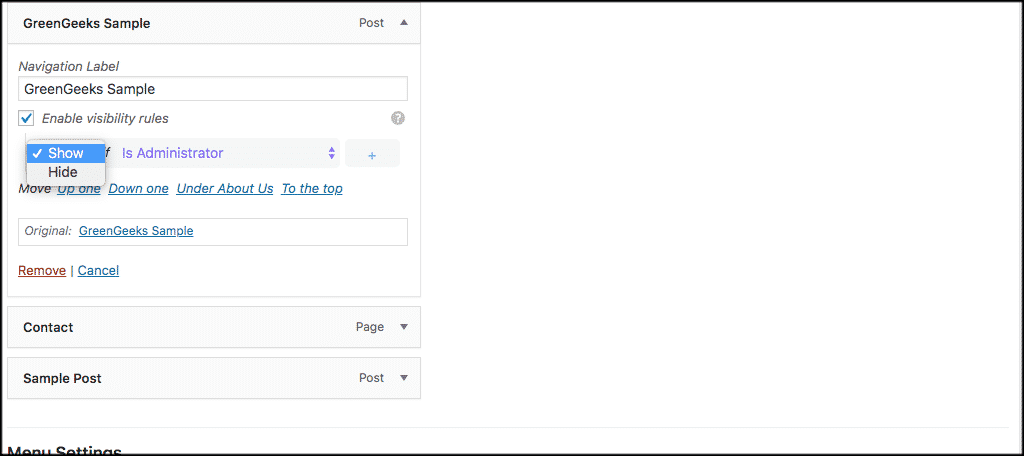The image size is (1024, 456).
Task: Add a visibility rule with plus button
Action: (372, 154)
